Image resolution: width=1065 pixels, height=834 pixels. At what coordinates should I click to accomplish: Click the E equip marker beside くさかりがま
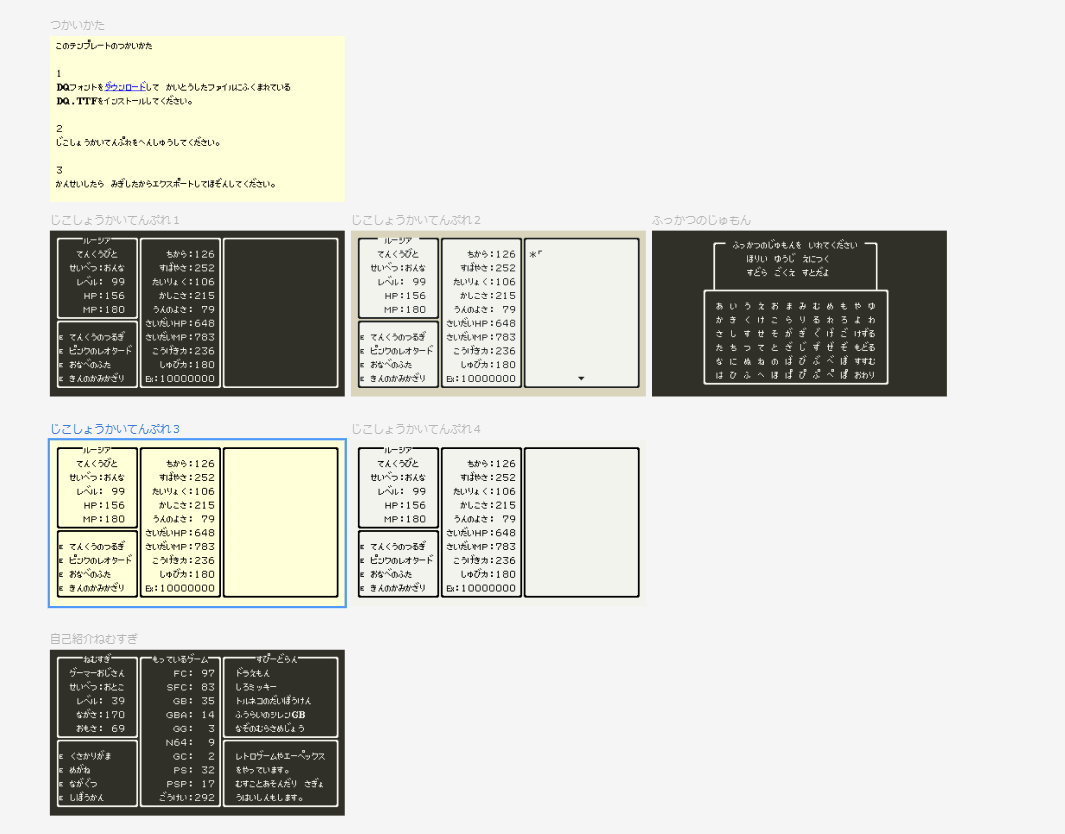click(61, 757)
